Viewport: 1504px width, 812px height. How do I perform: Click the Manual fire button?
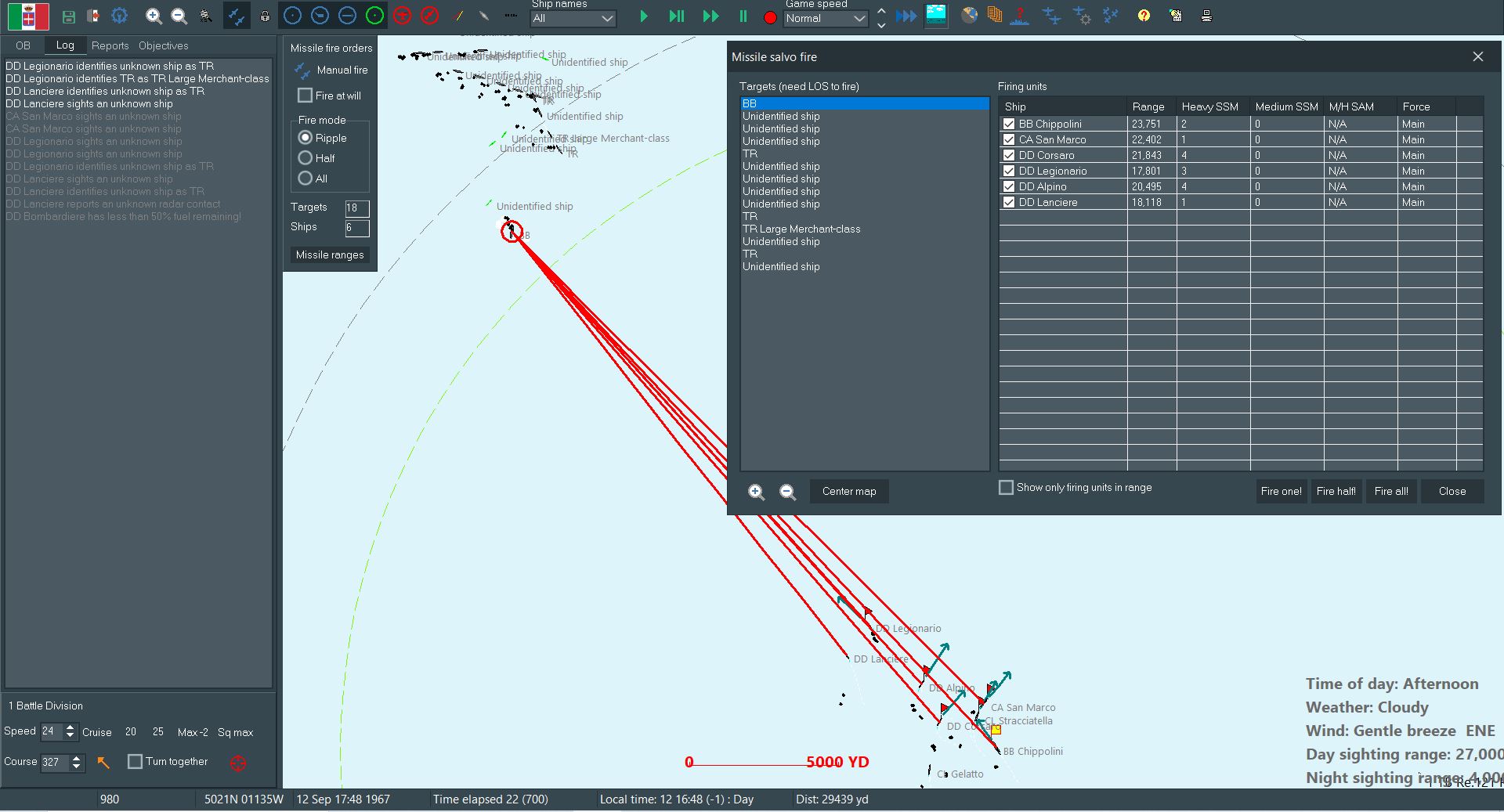click(330, 70)
